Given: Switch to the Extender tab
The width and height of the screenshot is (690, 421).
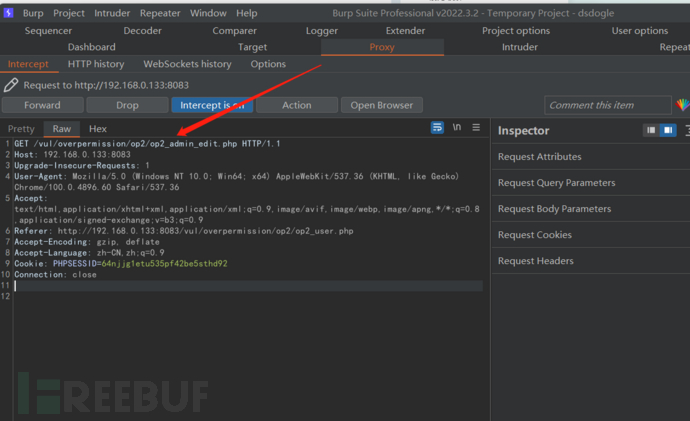Looking at the screenshot, I should pos(405,31).
